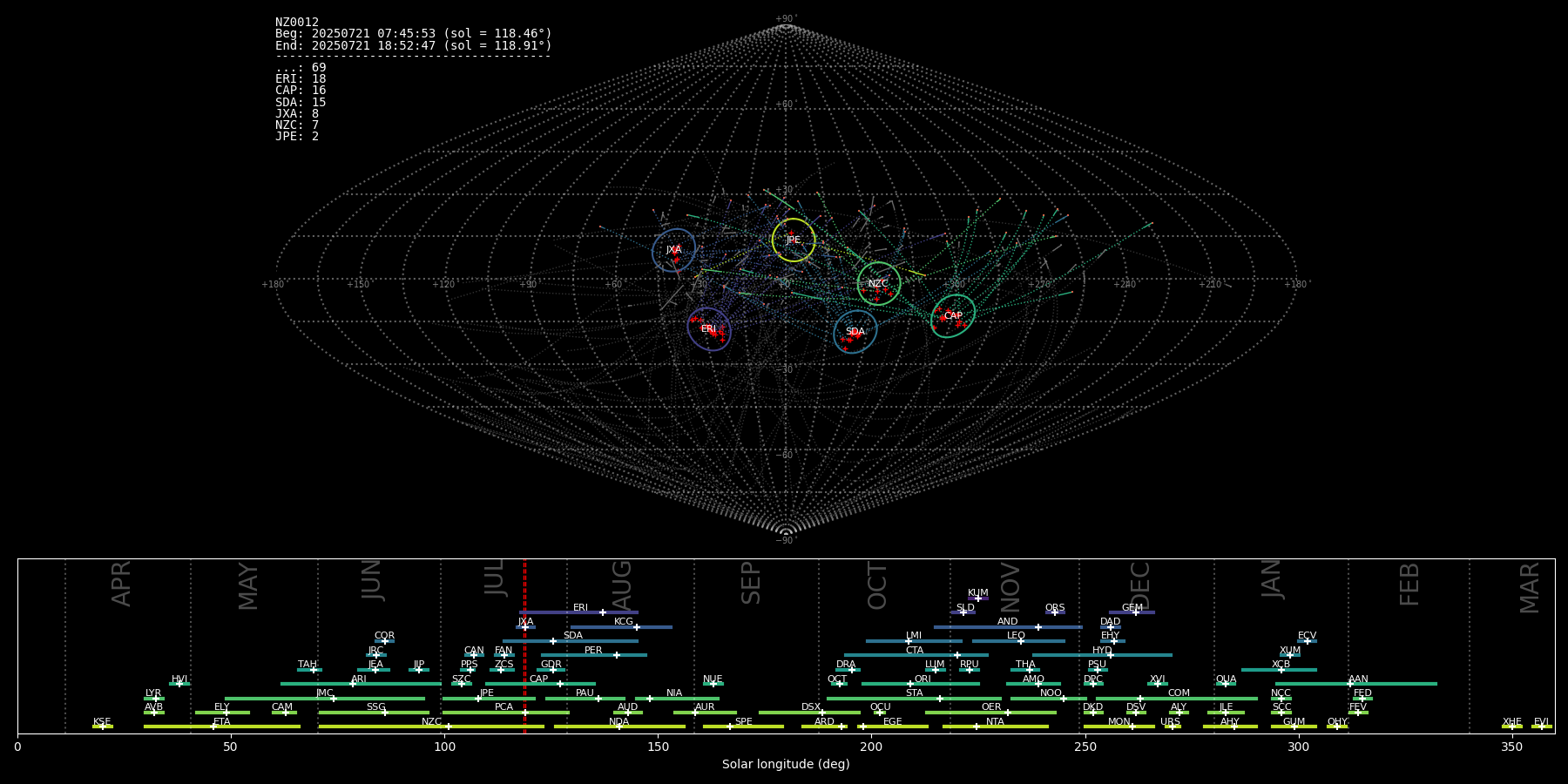
Task: Select the SDA radiant circle on the sky map
Action: [855, 332]
